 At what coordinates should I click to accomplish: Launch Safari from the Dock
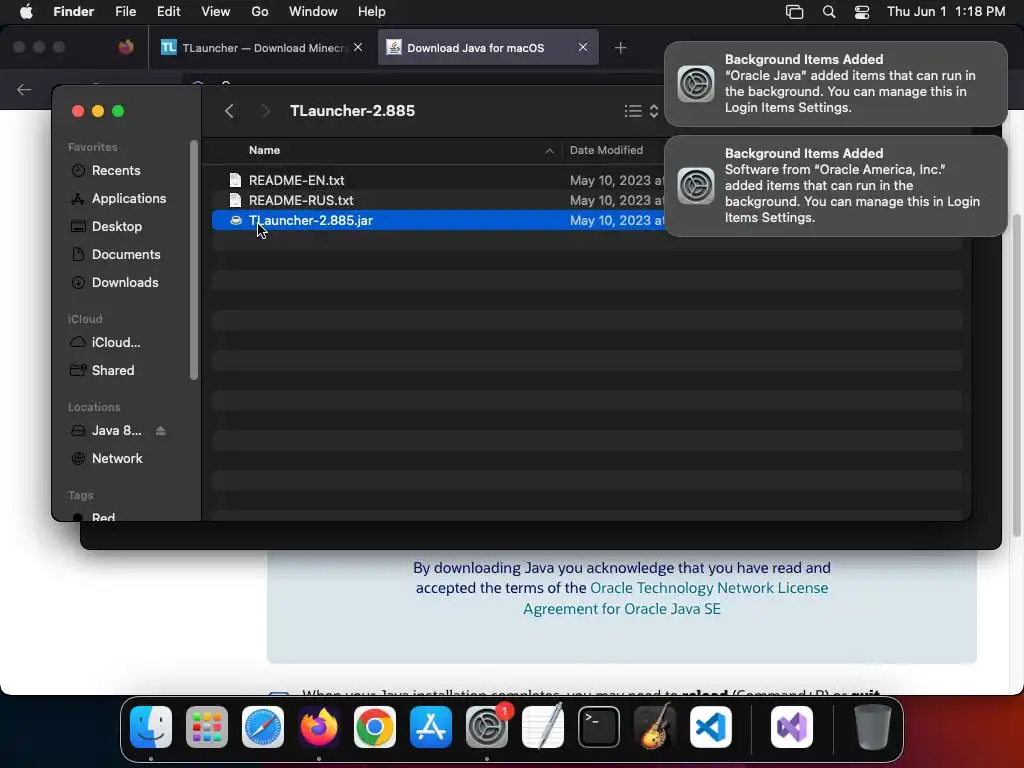pos(263,727)
